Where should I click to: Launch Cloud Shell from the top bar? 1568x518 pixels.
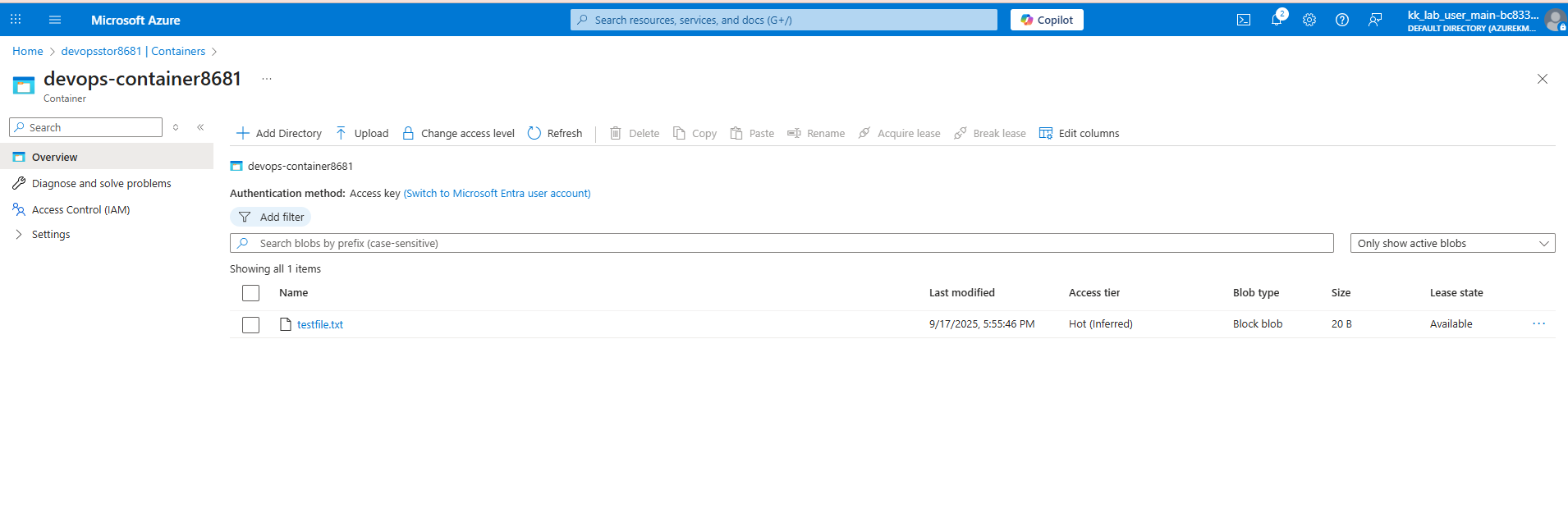(x=1244, y=20)
